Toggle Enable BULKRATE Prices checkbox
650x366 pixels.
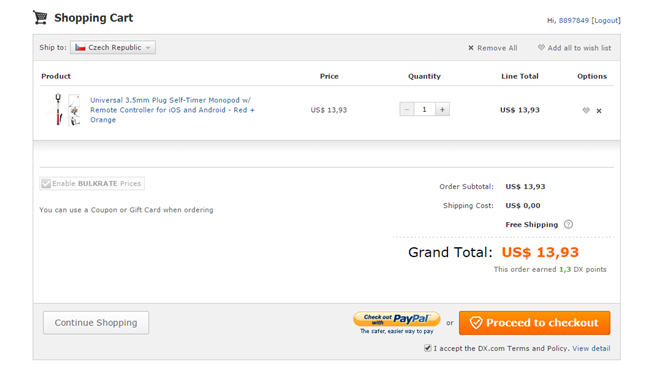point(46,184)
